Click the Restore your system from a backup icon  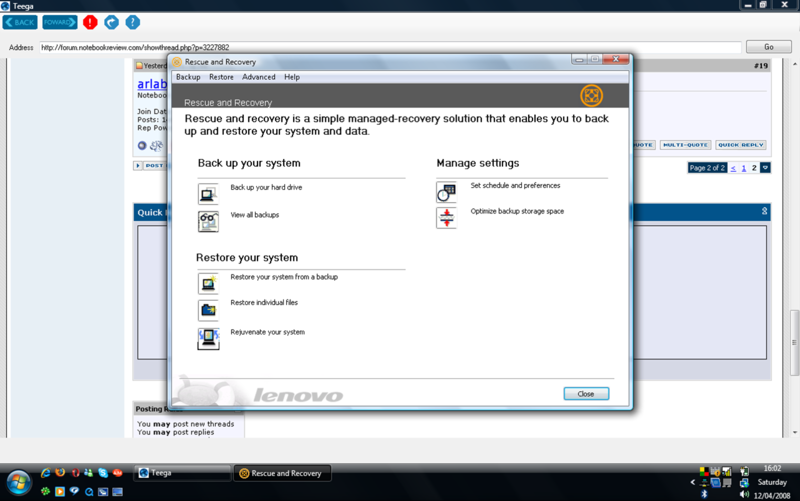(208, 284)
